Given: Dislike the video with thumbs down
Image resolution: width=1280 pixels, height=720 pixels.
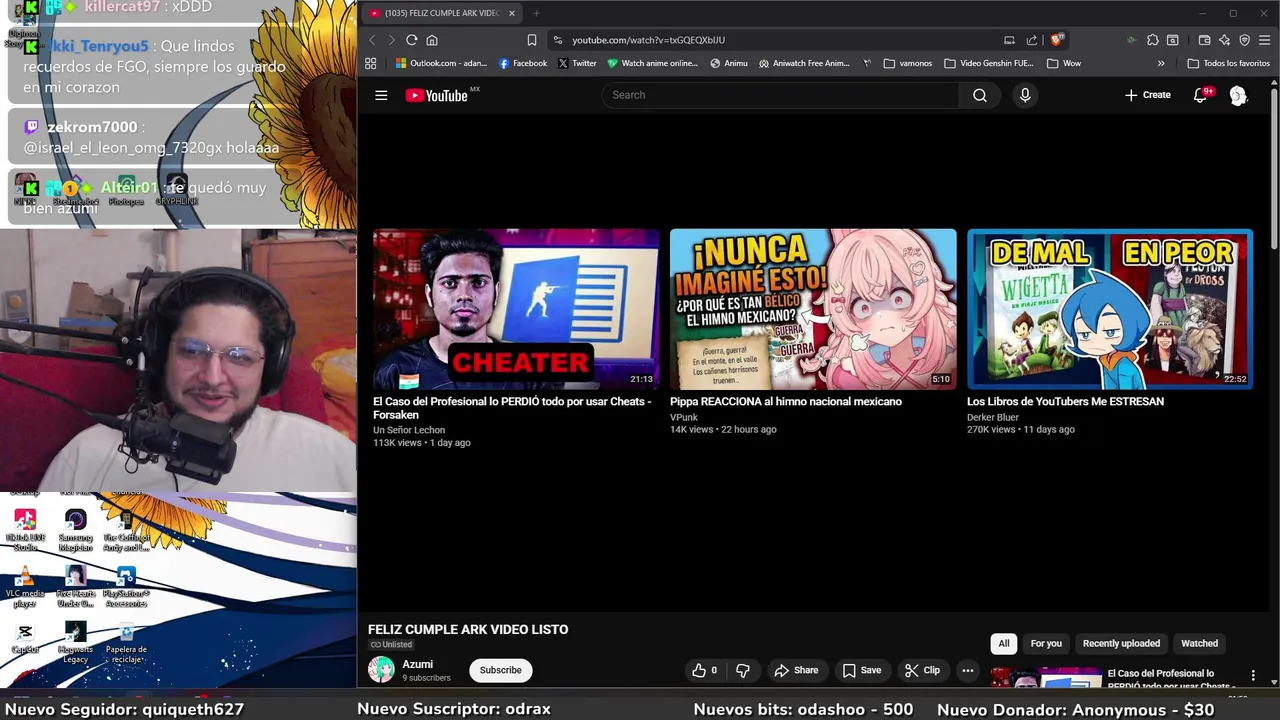Looking at the screenshot, I should [x=743, y=670].
